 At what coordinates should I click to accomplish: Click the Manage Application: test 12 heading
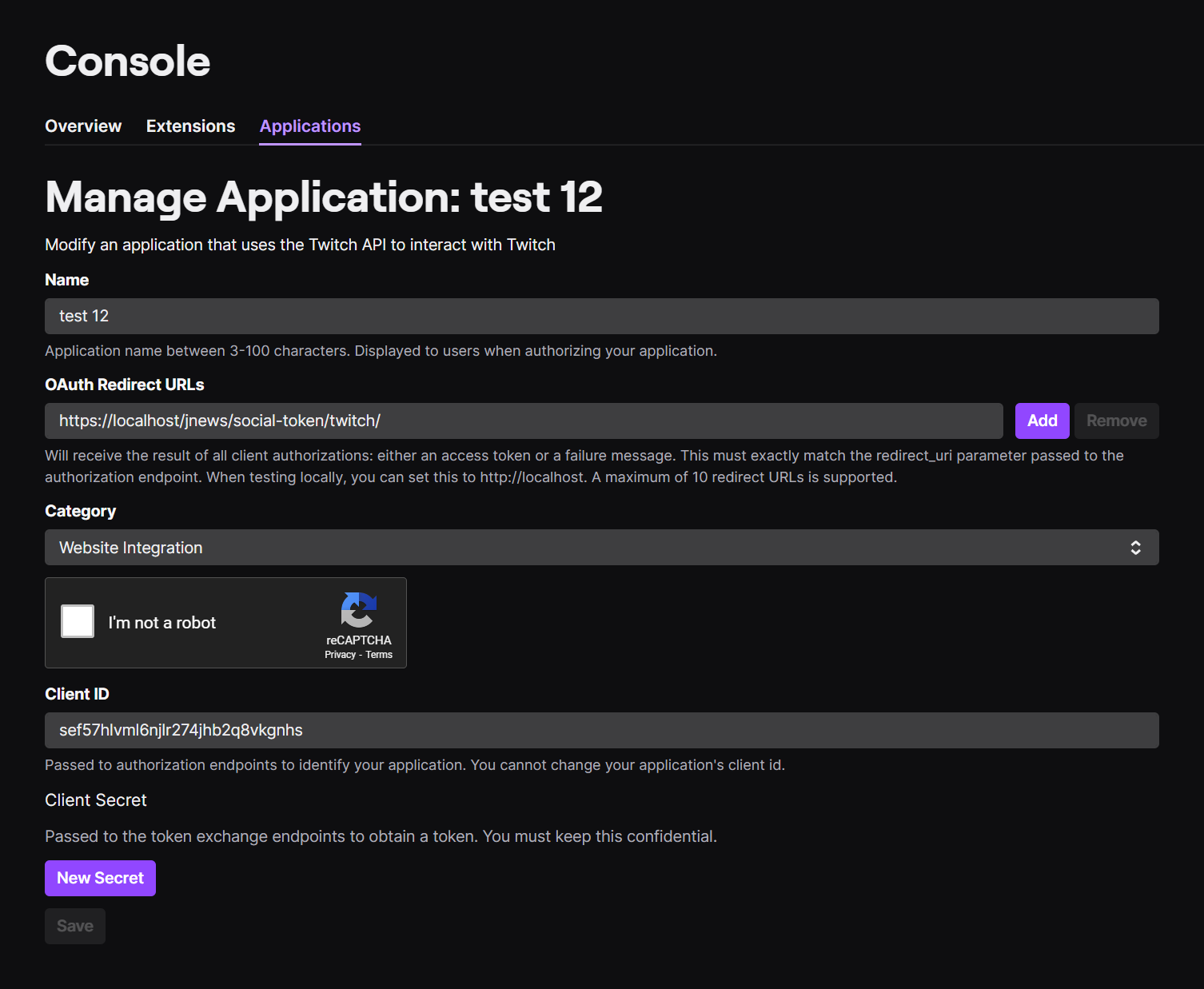pos(324,197)
